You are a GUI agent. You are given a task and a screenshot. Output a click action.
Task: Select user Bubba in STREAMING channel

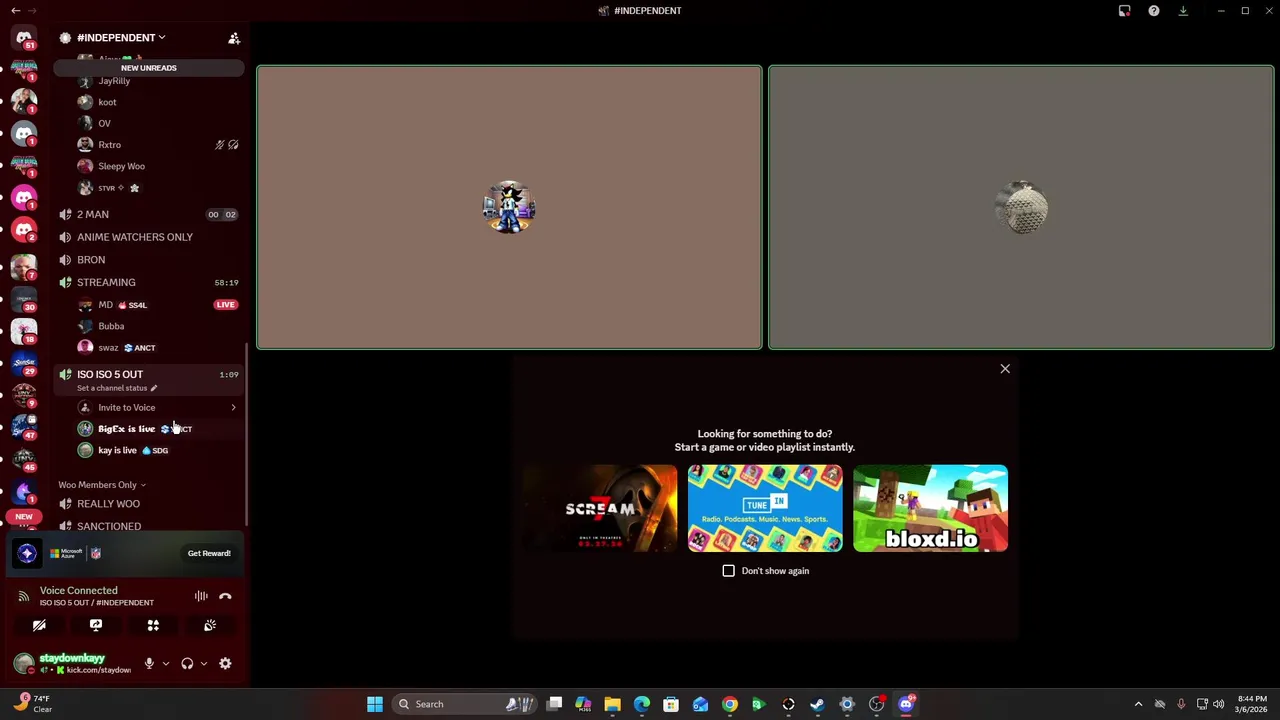pyautogui.click(x=111, y=326)
